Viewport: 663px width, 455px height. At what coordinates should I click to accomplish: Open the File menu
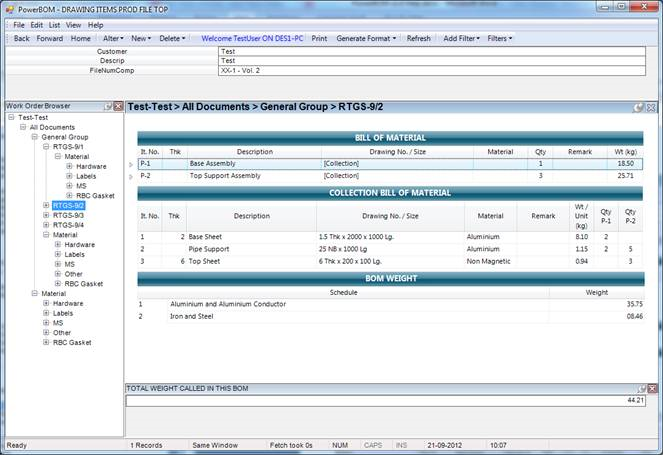[19, 24]
